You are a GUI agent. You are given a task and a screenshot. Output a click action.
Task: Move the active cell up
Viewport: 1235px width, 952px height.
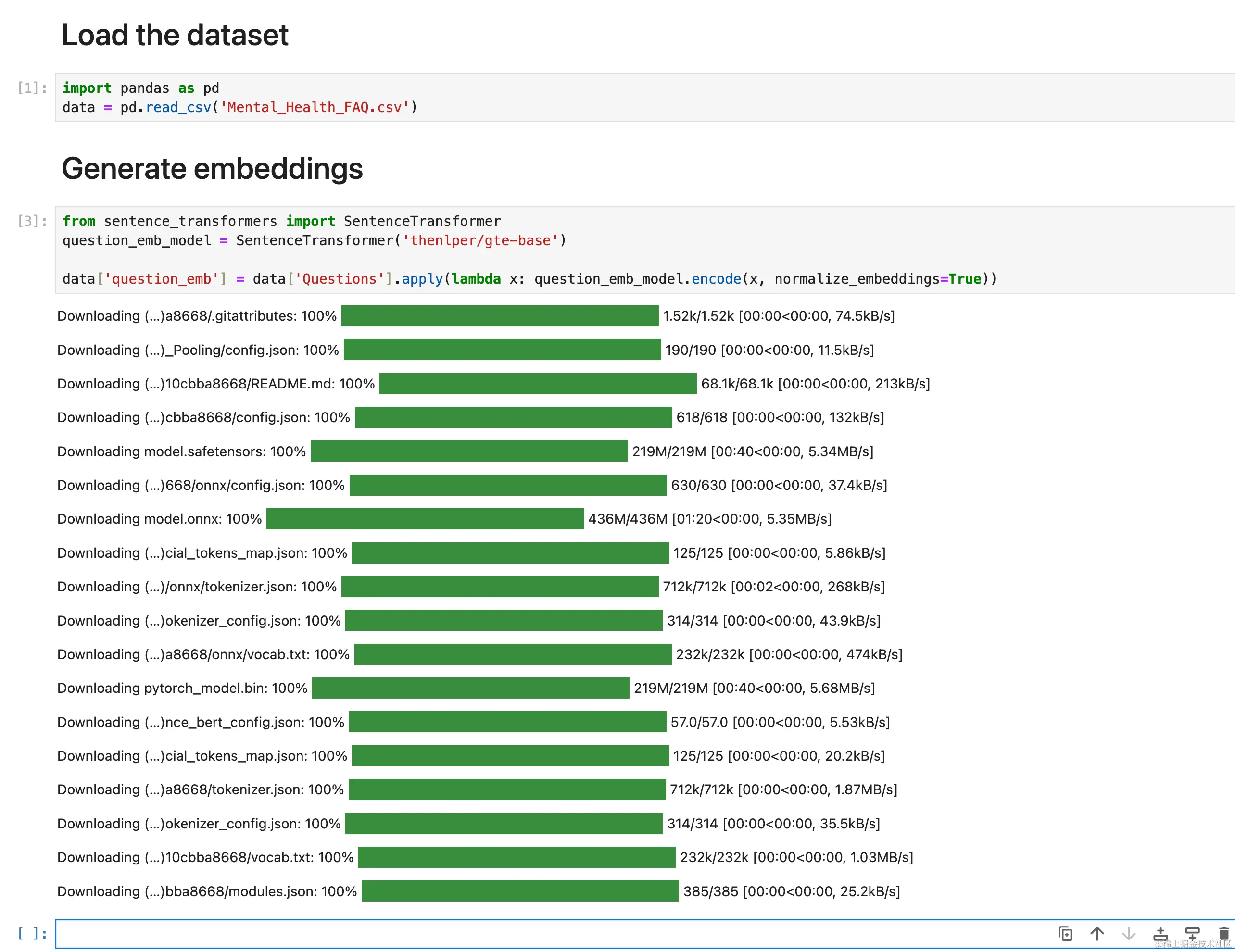tap(1096, 933)
